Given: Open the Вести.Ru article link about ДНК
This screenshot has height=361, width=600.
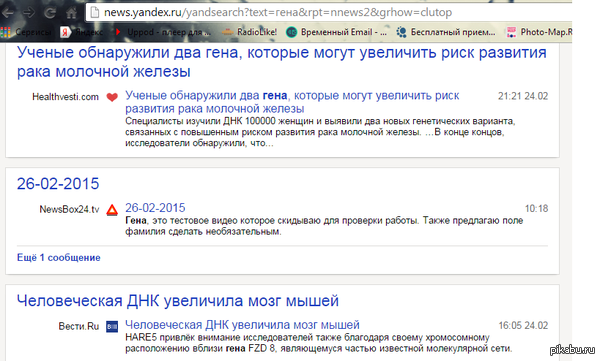Looking at the screenshot, I should 242,325.
